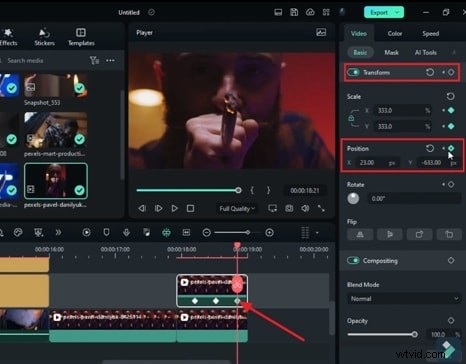Click the flip horizontal button

click(x=360, y=234)
